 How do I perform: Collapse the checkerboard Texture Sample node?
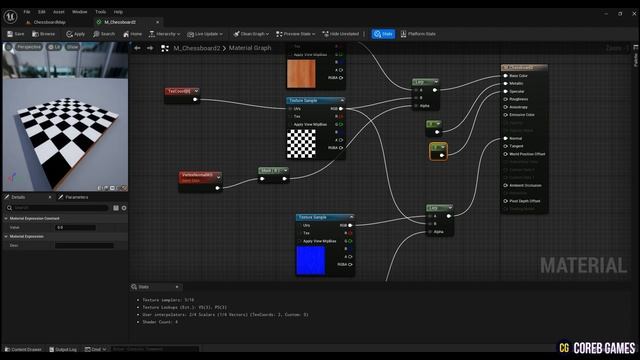(342, 100)
